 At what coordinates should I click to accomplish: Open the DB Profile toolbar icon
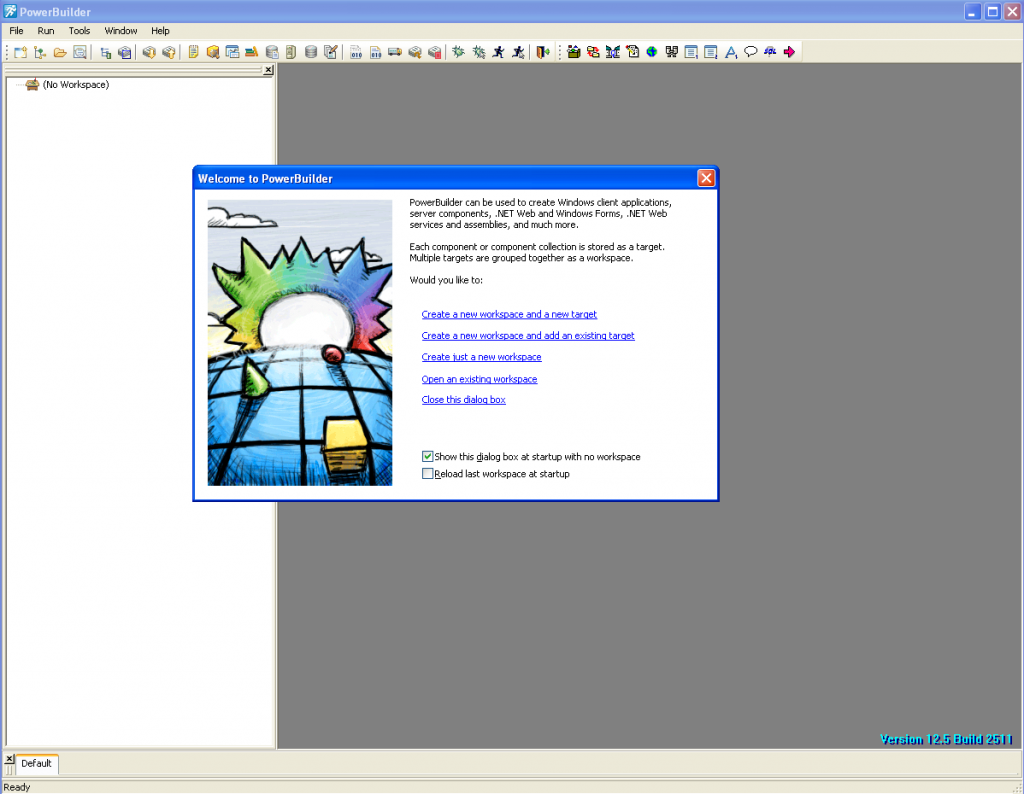pos(272,52)
